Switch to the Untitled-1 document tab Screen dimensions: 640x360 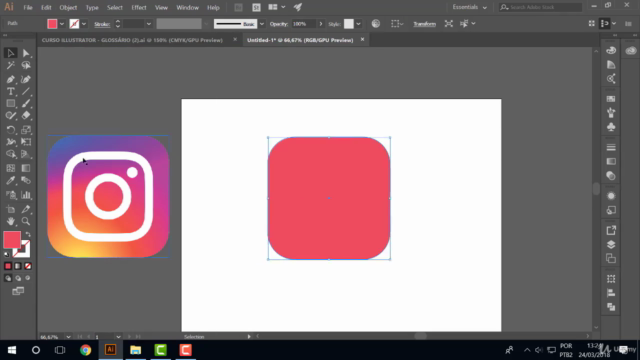pyautogui.click(x=300, y=40)
